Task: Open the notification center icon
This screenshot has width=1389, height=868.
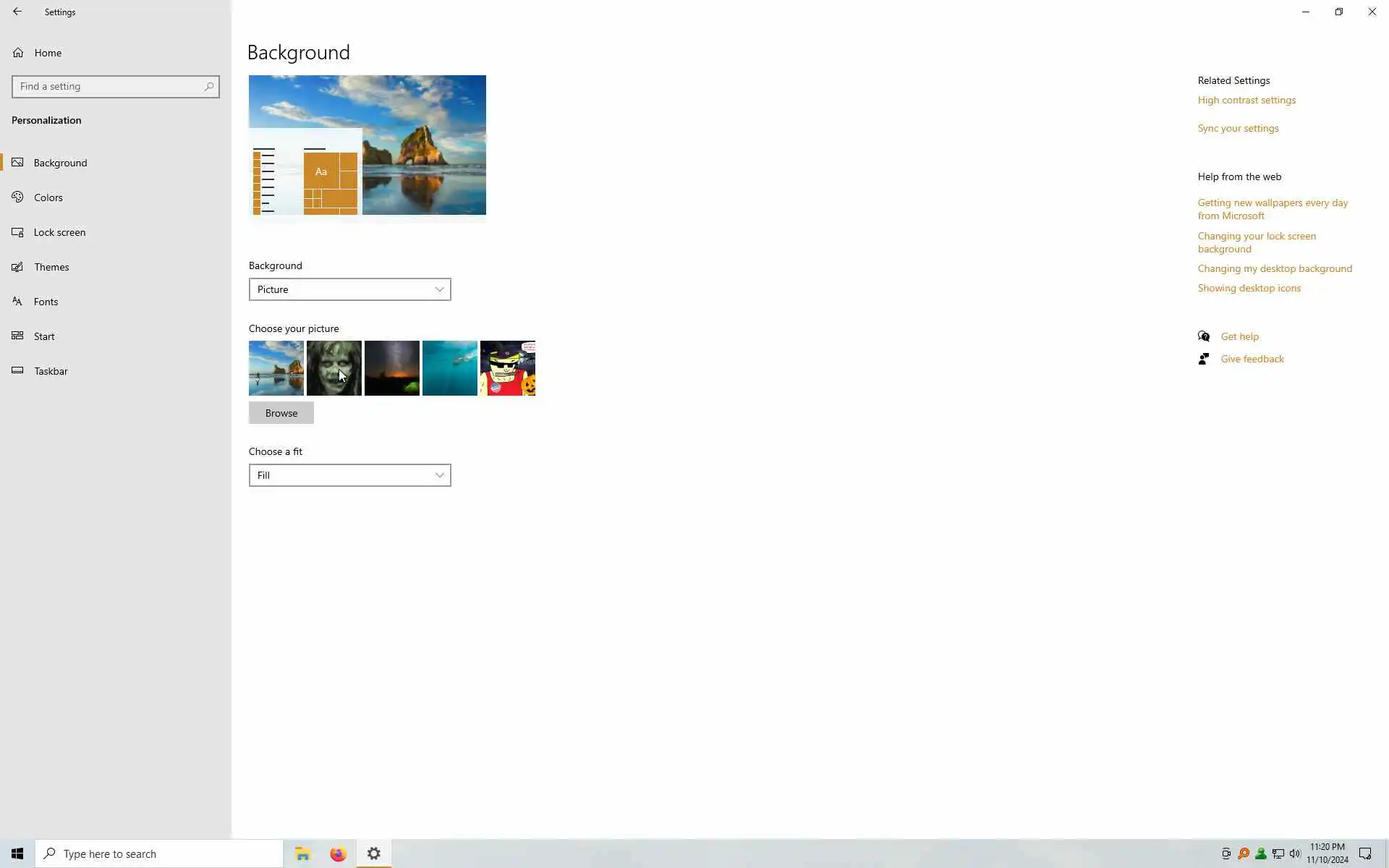Action: (1365, 854)
